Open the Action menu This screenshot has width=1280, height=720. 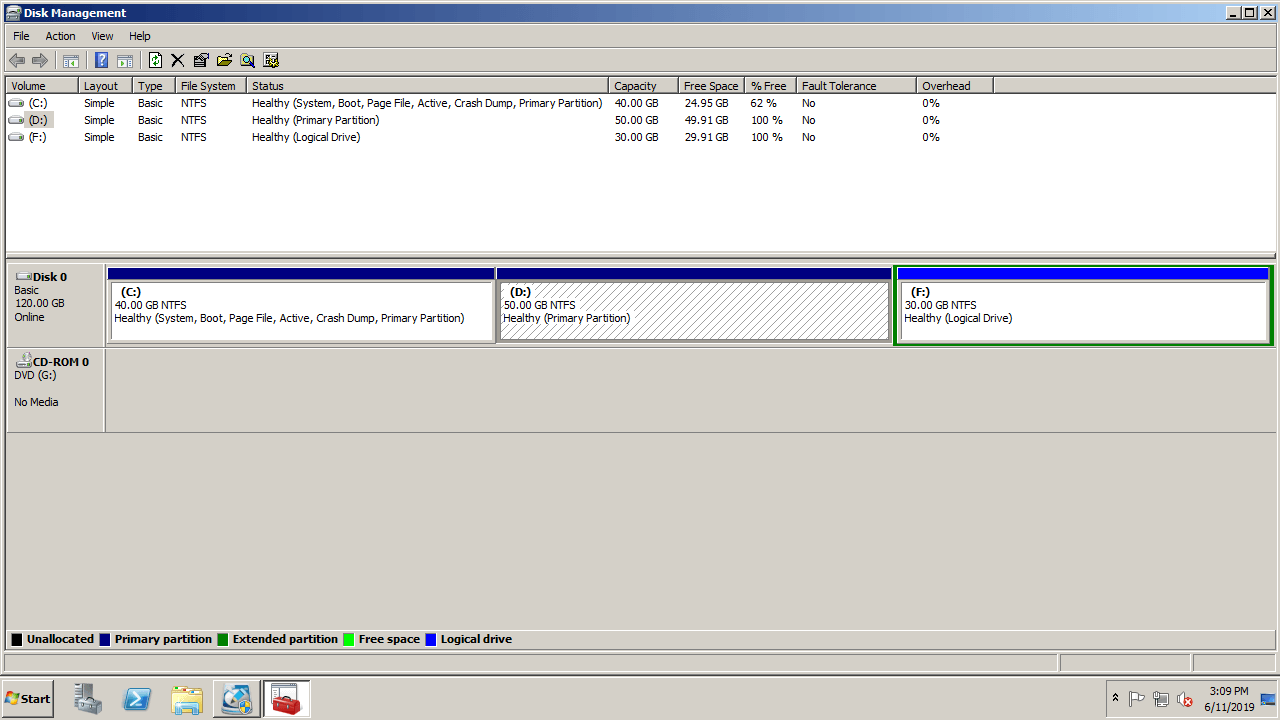(60, 36)
